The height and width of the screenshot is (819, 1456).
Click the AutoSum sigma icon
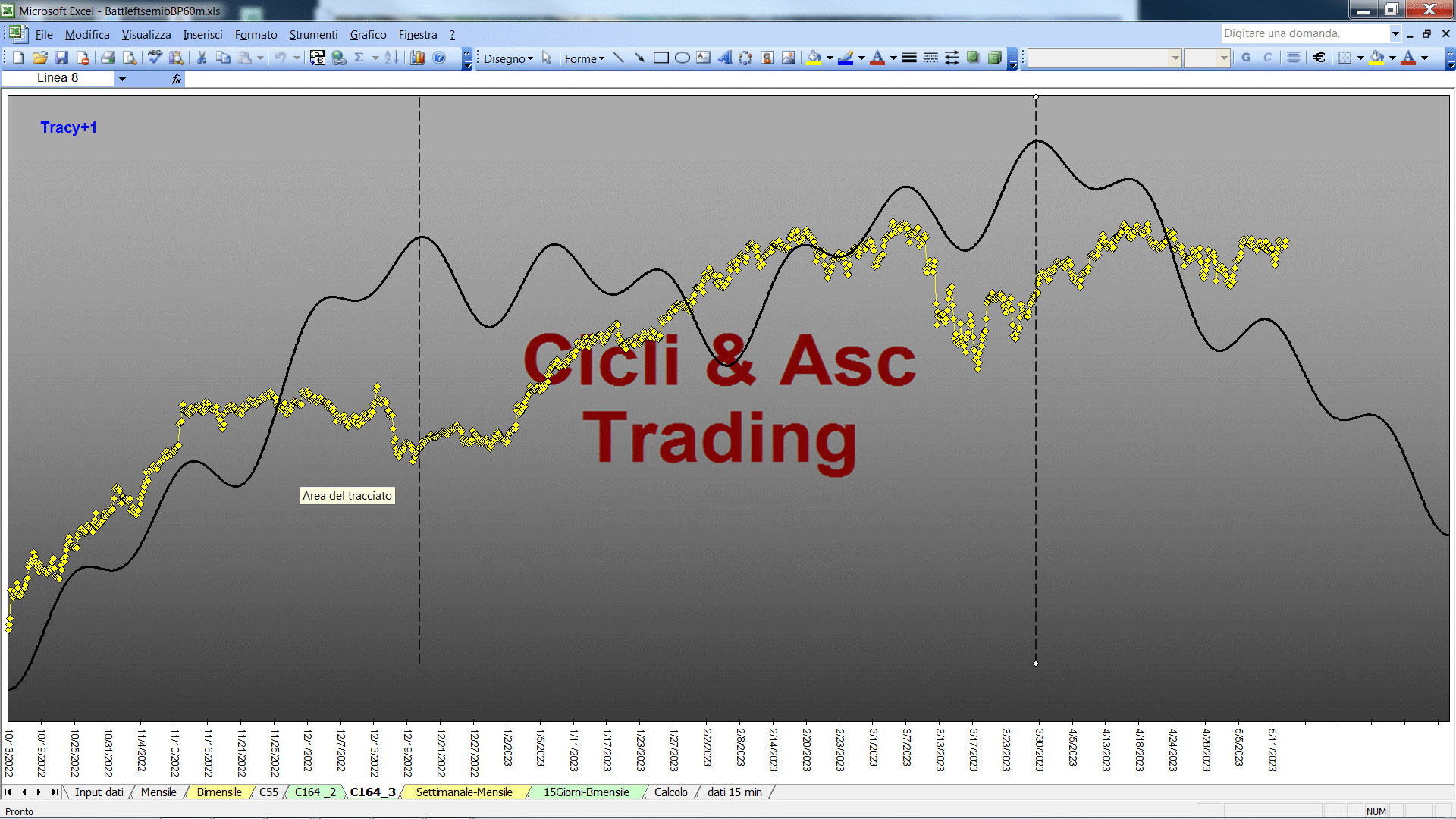pyautogui.click(x=359, y=58)
